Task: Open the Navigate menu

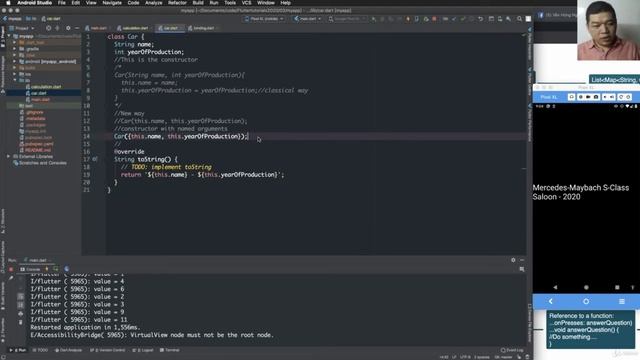Action: pos(112,3)
